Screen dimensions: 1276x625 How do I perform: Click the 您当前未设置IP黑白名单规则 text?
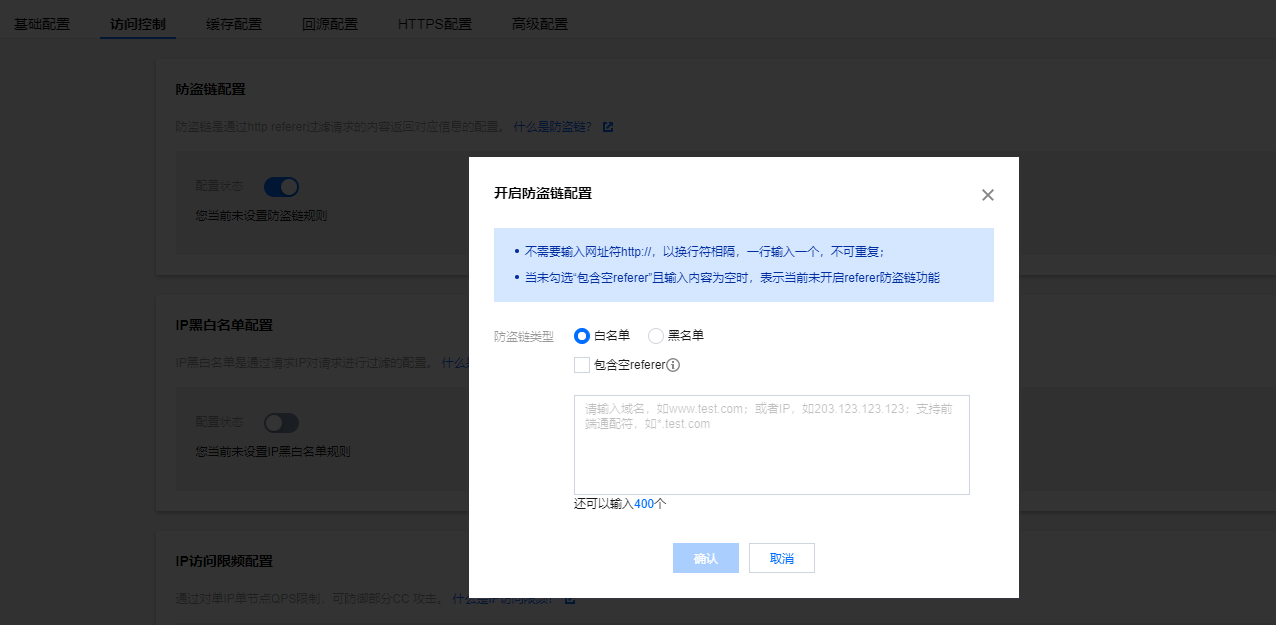click(x=273, y=452)
